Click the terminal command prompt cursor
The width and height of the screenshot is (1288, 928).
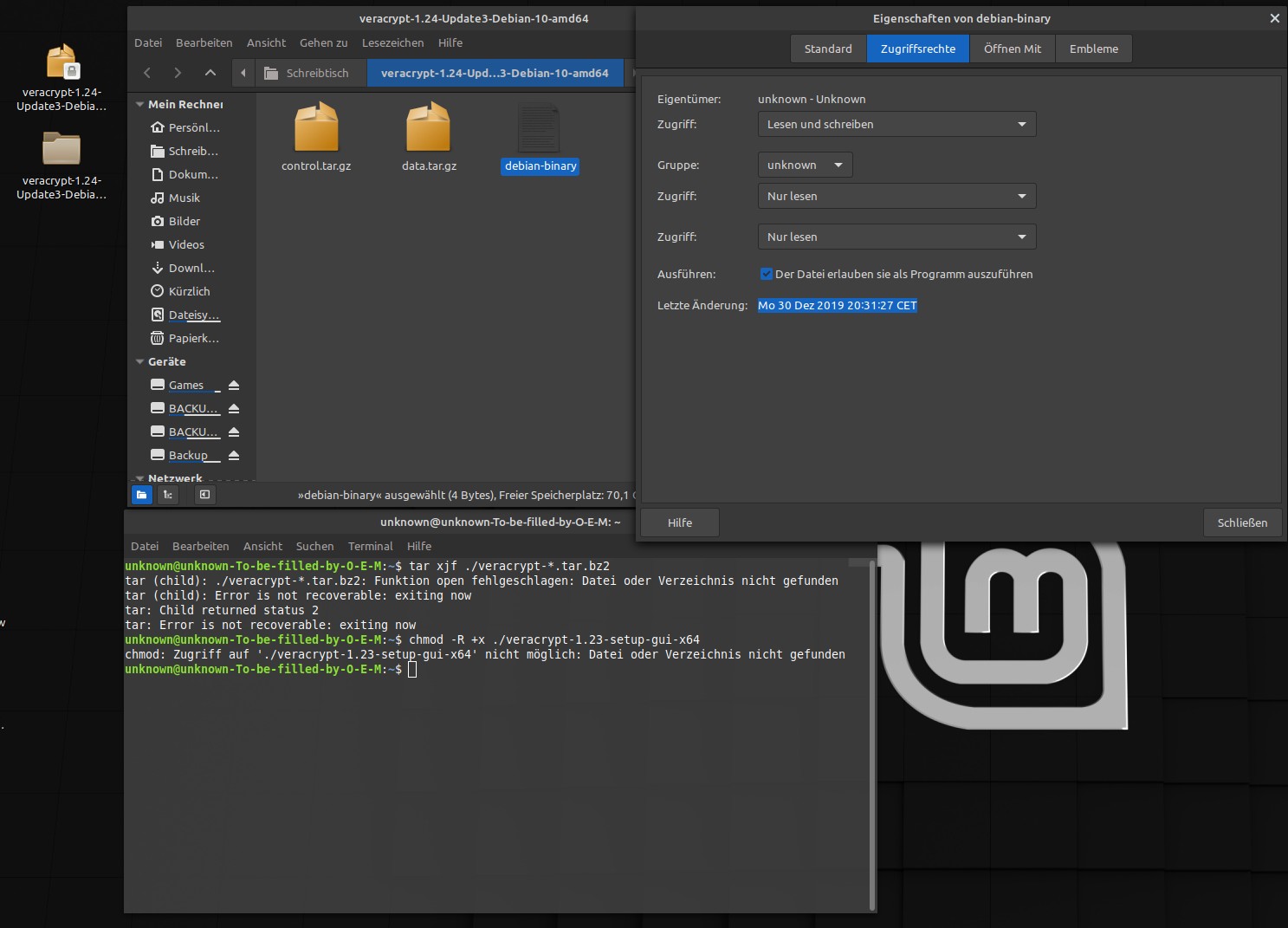click(x=412, y=669)
